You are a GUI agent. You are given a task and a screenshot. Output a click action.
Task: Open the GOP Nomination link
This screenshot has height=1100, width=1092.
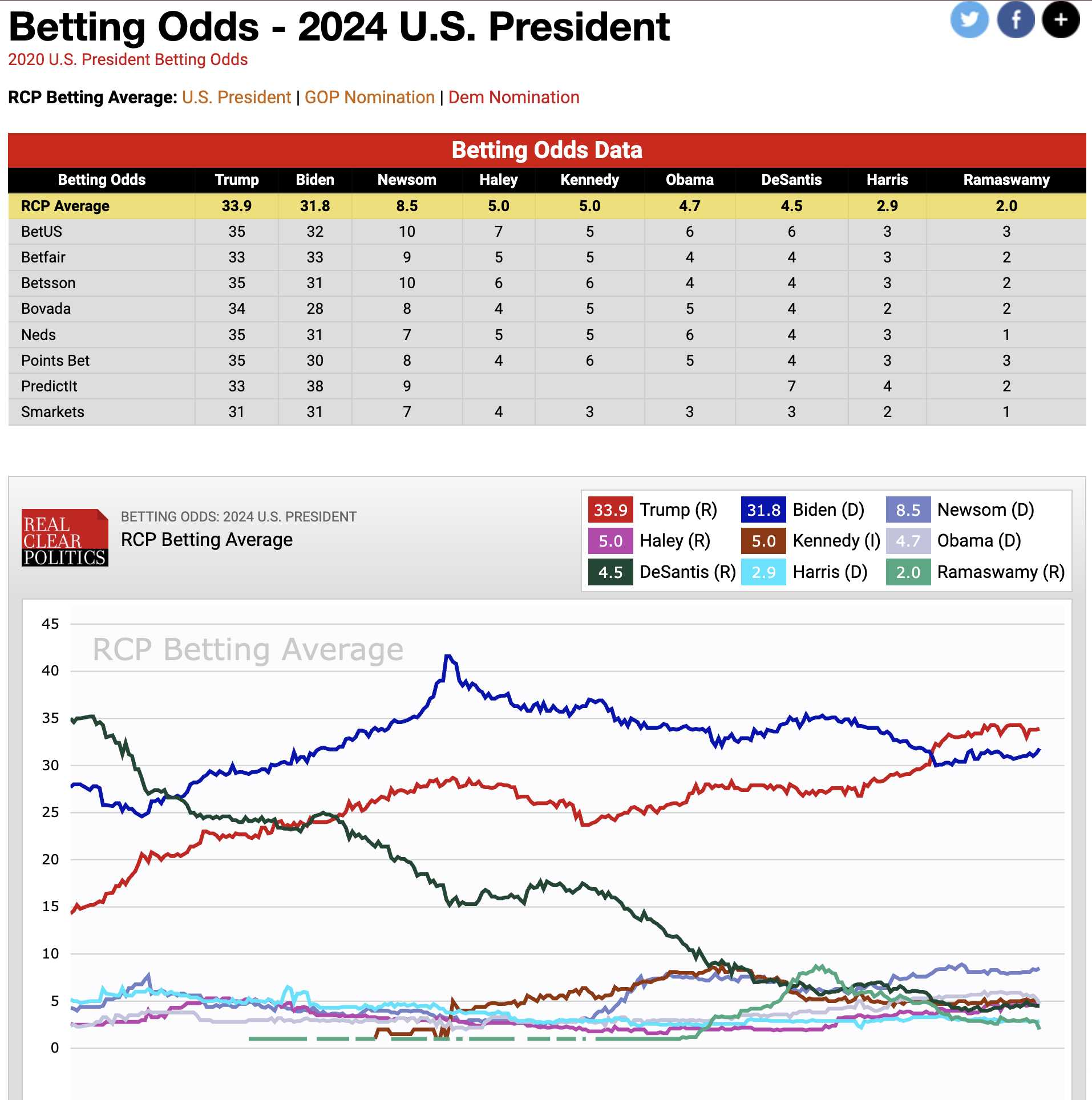pyautogui.click(x=370, y=97)
